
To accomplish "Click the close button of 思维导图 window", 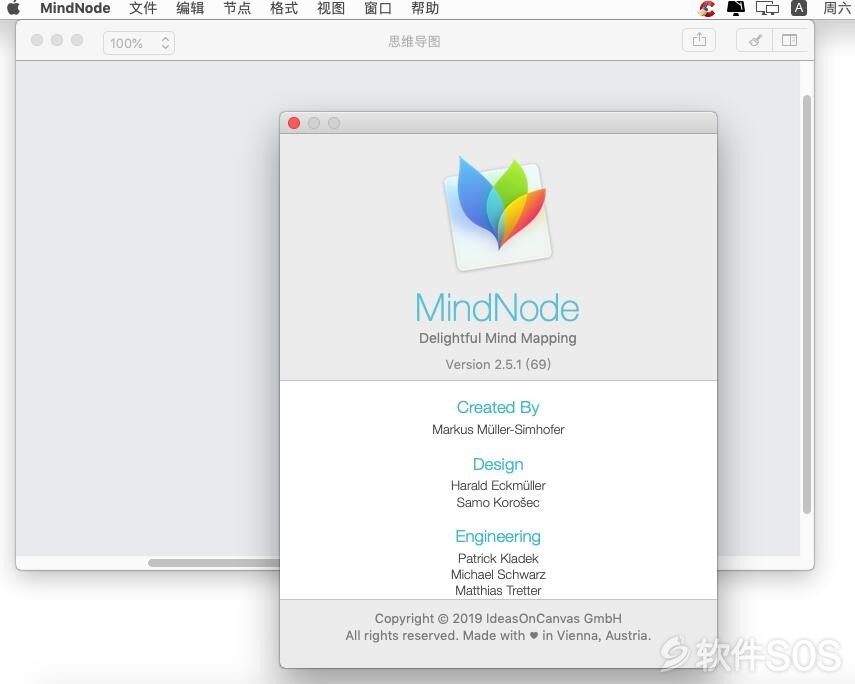I will 37,40.
